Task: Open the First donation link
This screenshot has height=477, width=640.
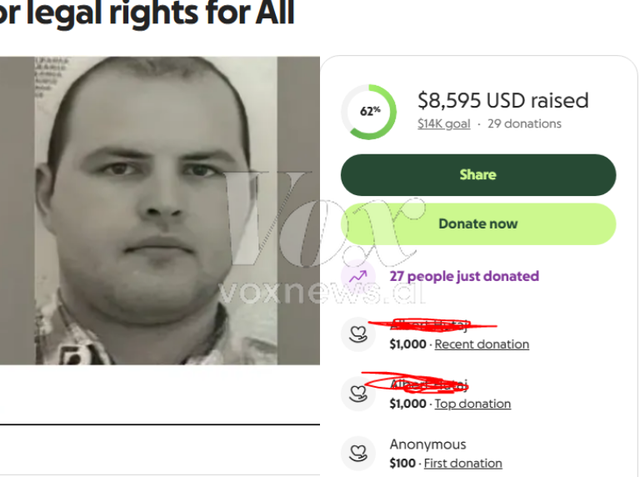Action: 463,463
